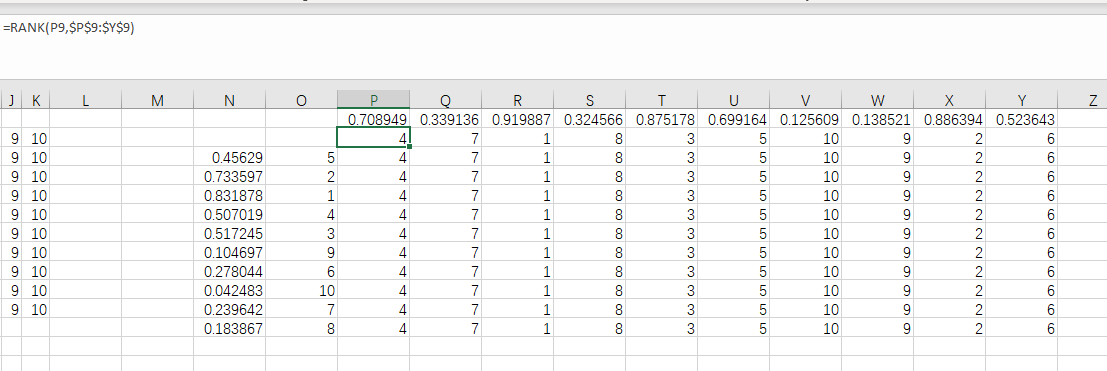This screenshot has height=371, width=1107.
Task: Select the cell with value 0.183867
Action: (229, 328)
